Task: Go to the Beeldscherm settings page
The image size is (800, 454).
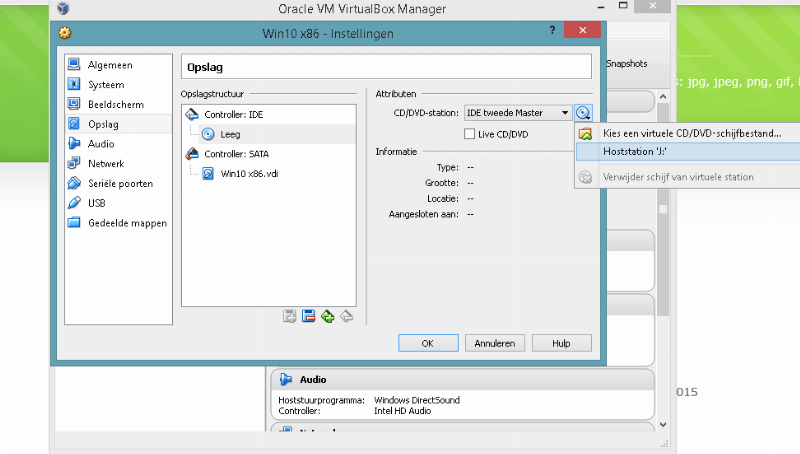Action: tap(115, 104)
